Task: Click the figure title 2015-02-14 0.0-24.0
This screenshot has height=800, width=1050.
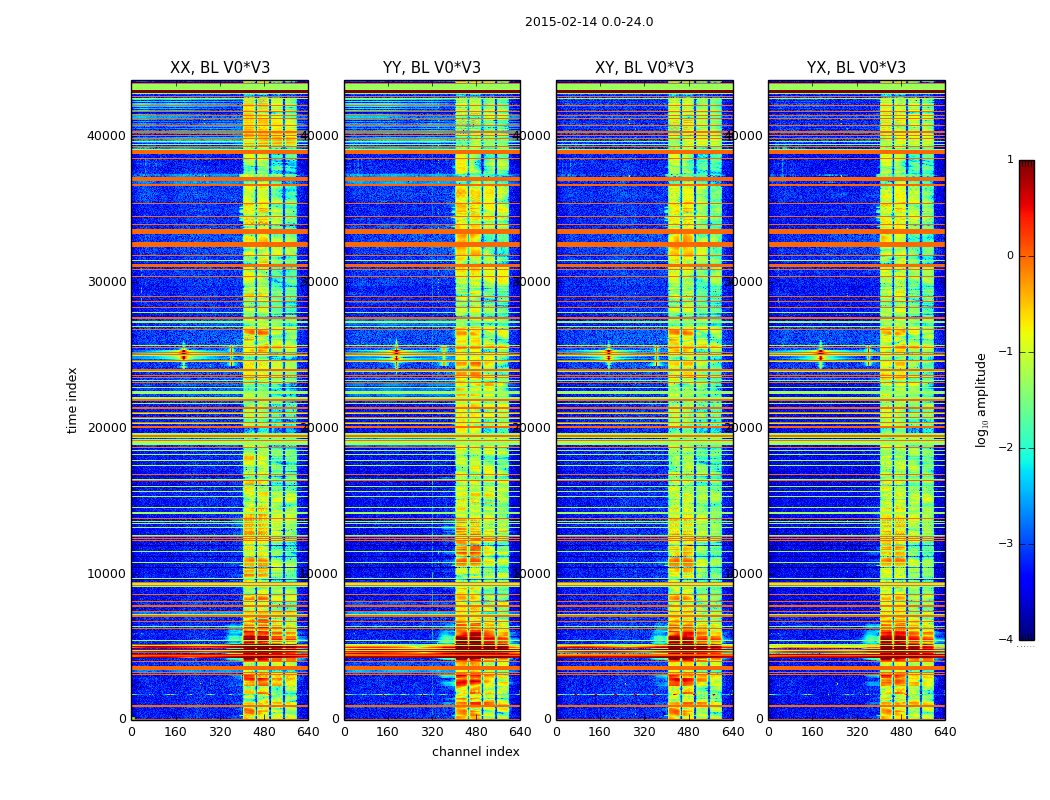Action: pyautogui.click(x=589, y=22)
